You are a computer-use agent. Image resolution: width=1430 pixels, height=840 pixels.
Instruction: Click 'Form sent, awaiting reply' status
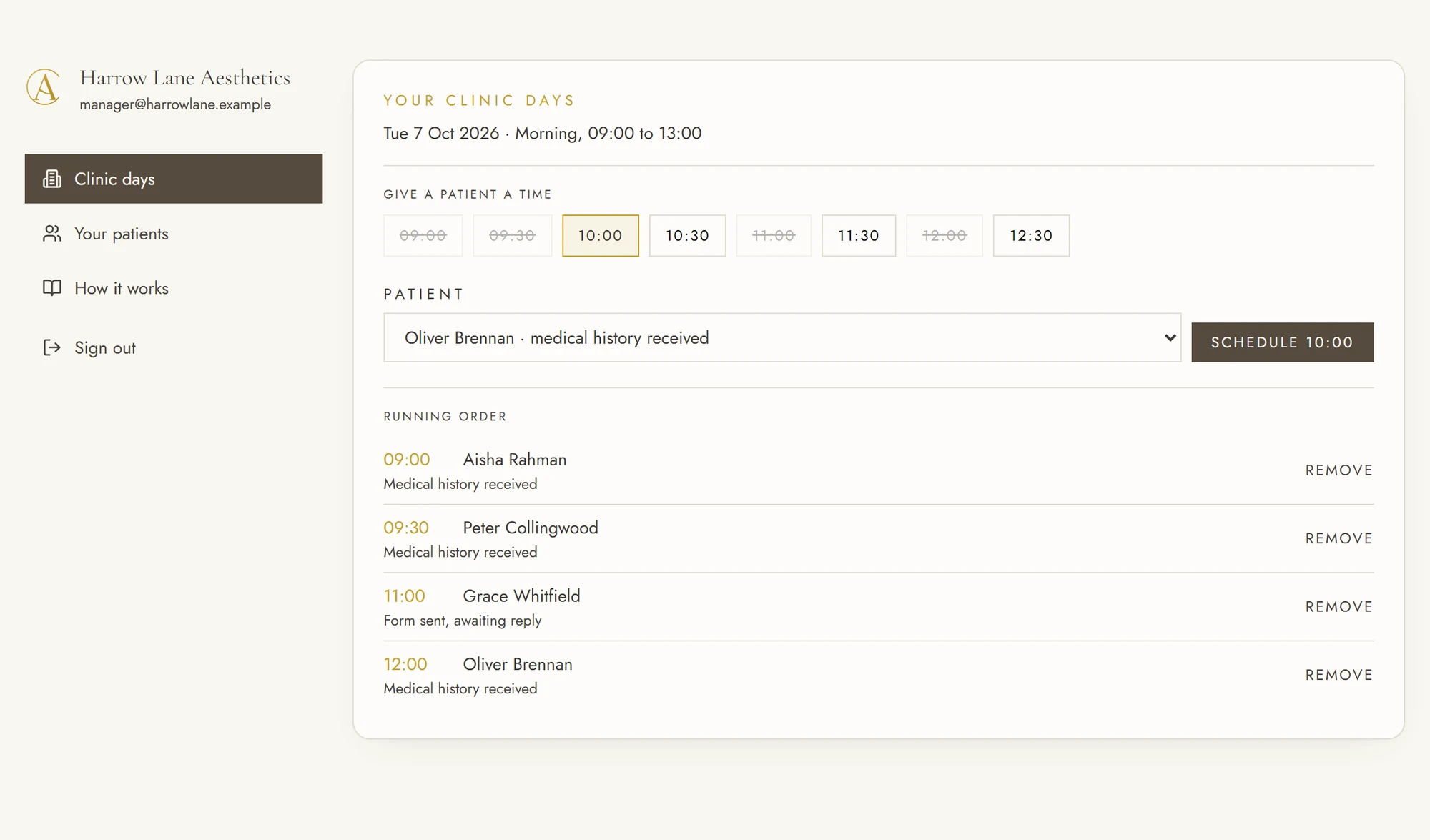point(463,621)
